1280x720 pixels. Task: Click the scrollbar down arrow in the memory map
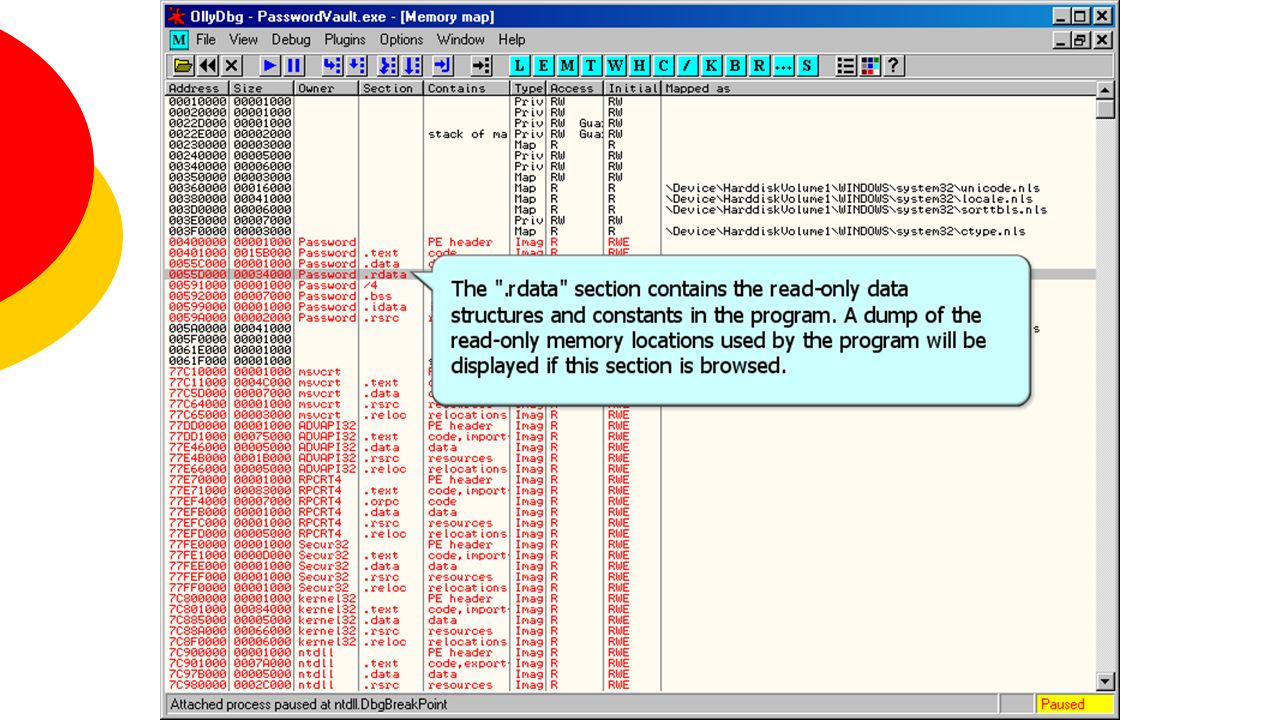[x=1104, y=682]
